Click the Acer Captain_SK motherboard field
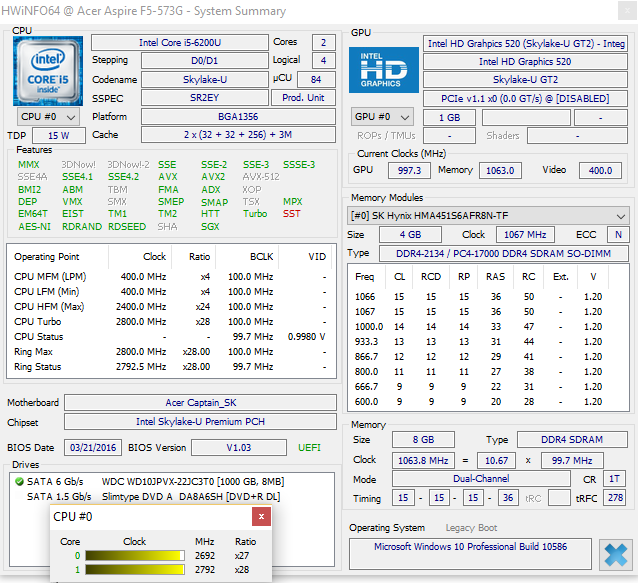The image size is (638, 583). tap(200, 403)
